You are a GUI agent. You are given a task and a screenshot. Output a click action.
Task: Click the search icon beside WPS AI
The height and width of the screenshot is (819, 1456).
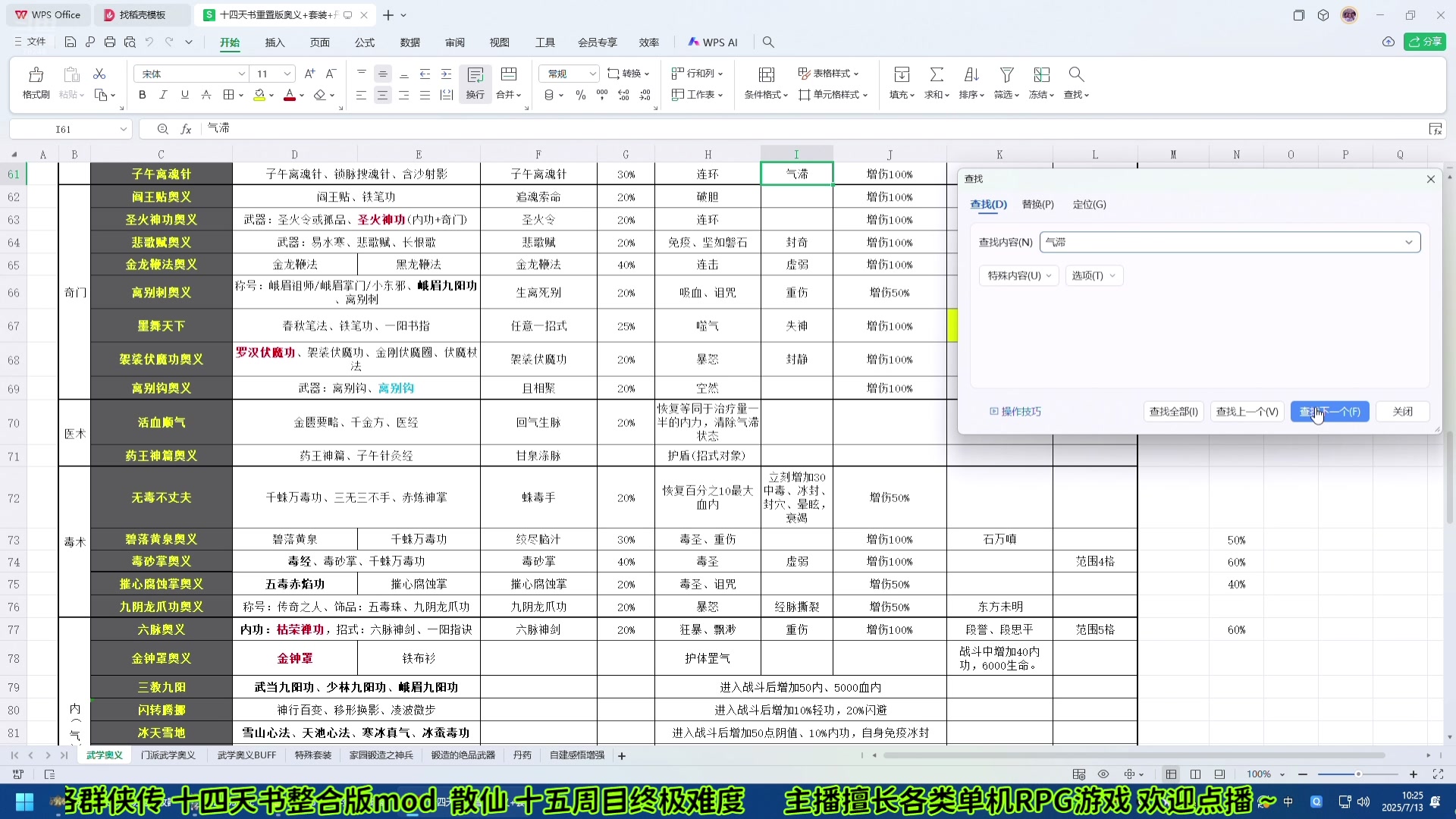pos(768,42)
